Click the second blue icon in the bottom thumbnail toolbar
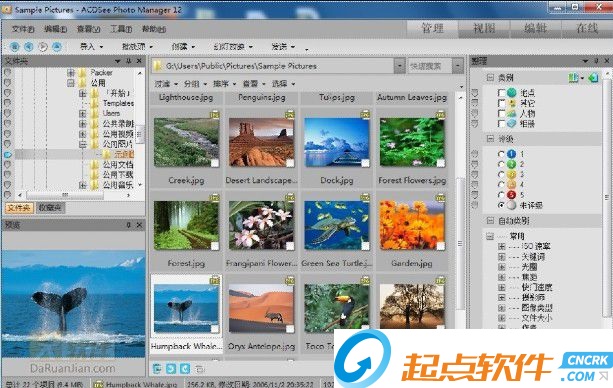613x388 pixels. (x=171, y=368)
